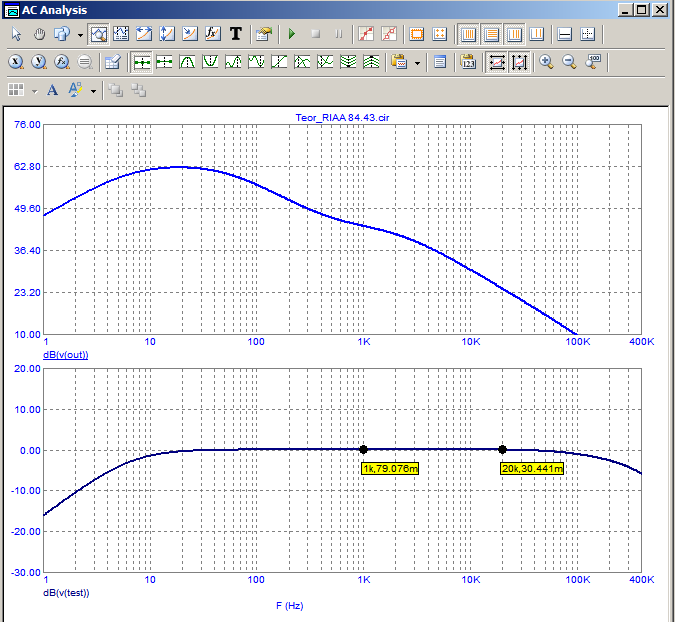Zoom out with the minus magnifier
The image size is (676, 622).
point(569,62)
